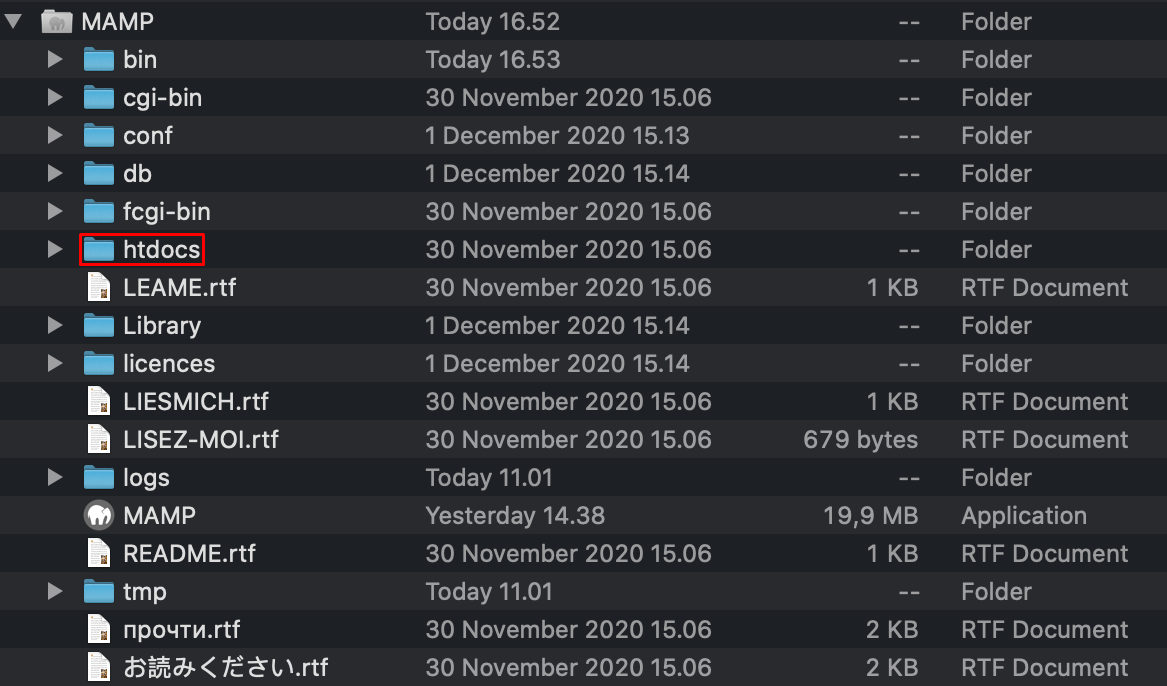The width and height of the screenshot is (1167, 686).
Task: Click the LISEZ-MOI.rtf document icon
Action: (x=98, y=440)
